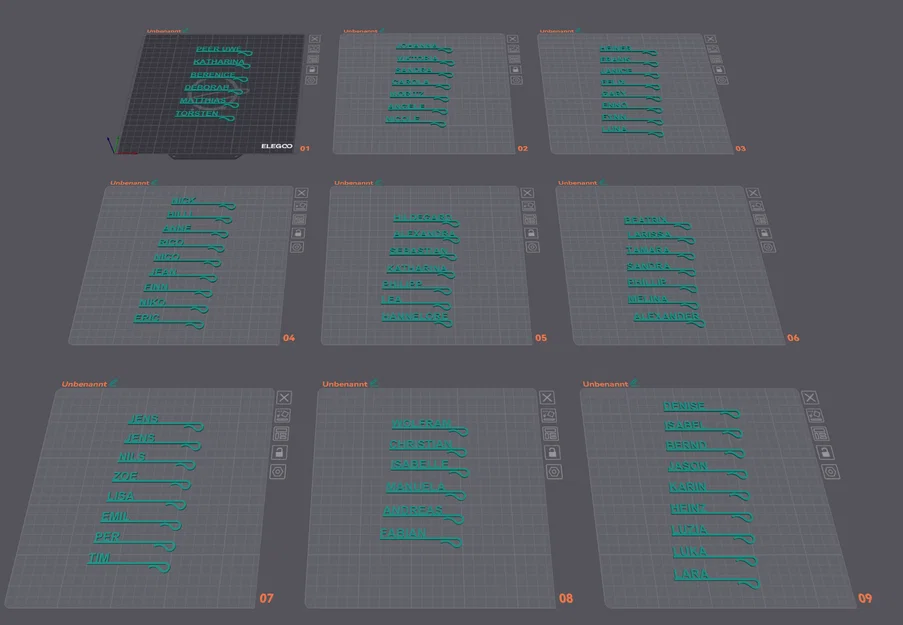Auto-orient objects on plate 07
The height and width of the screenshot is (625, 903).
(x=283, y=415)
